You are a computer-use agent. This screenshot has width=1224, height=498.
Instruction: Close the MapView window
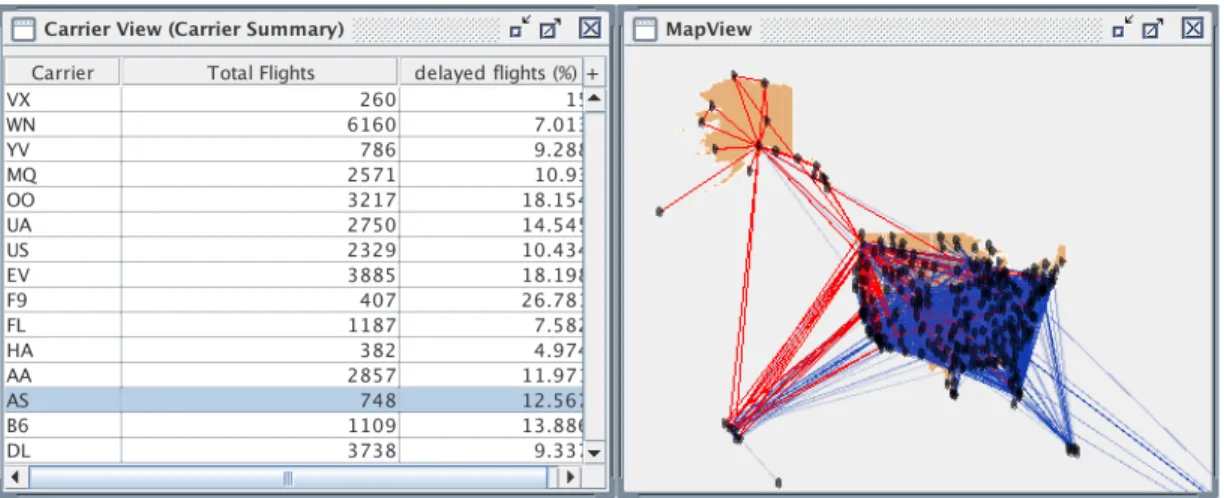tap(1193, 29)
